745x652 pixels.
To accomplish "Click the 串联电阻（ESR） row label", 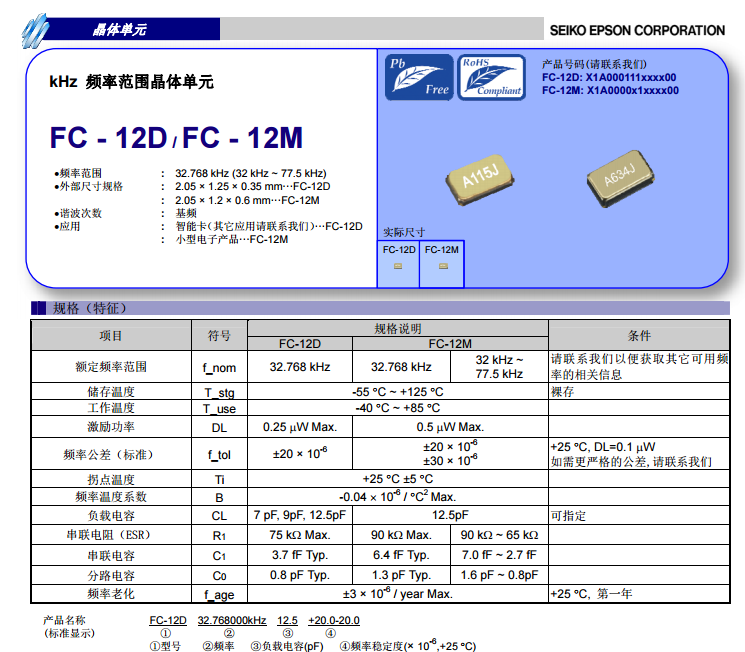I will pyautogui.click(x=111, y=535).
